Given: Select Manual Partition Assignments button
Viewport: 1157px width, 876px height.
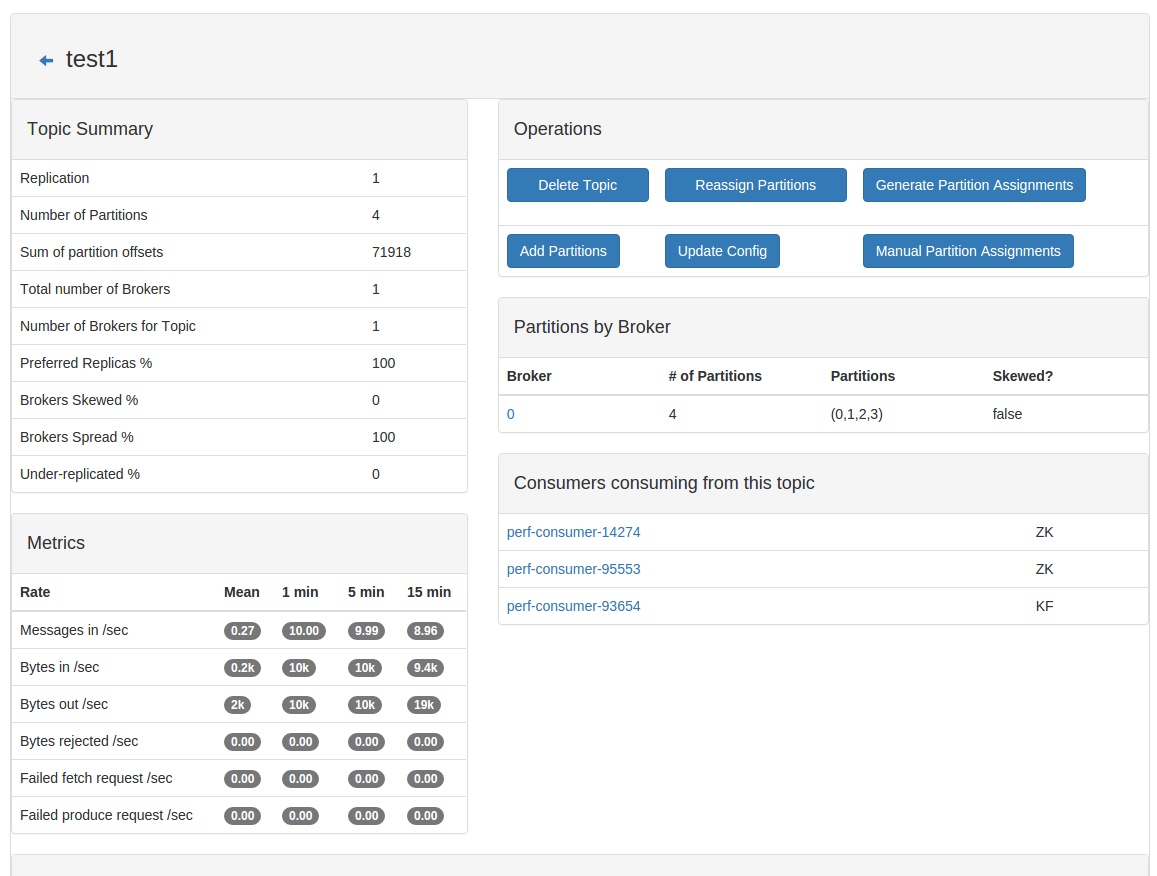Looking at the screenshot, I should coord(967,251).
